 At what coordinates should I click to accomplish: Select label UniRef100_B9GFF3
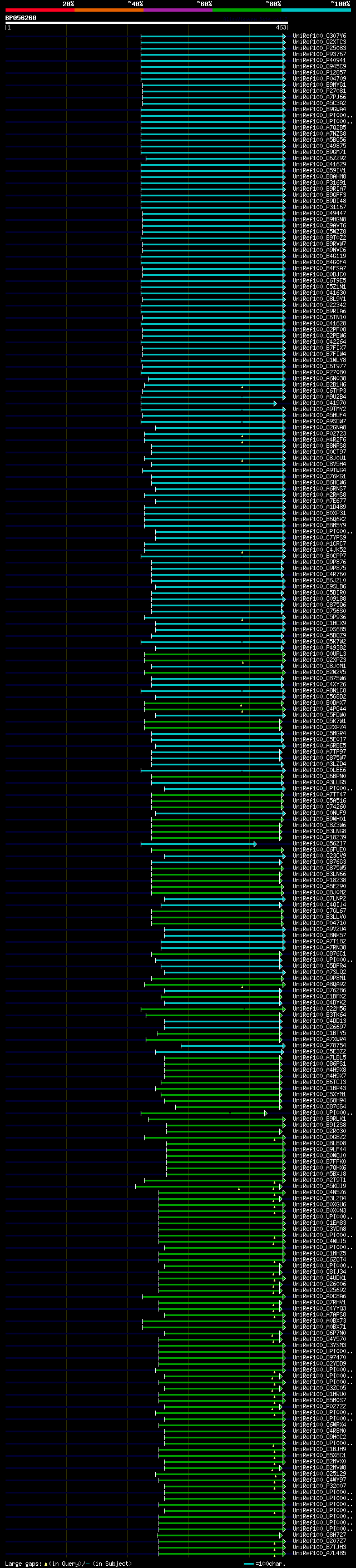pos(319,195)
